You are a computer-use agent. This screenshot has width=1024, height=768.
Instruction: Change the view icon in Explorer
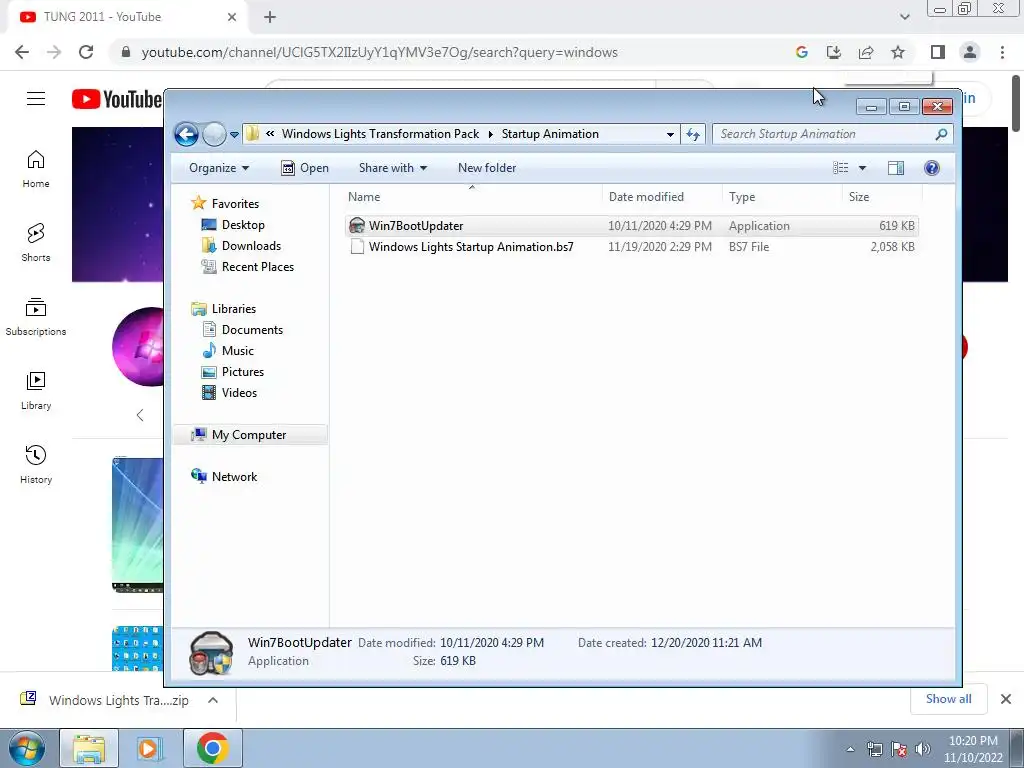840,168
